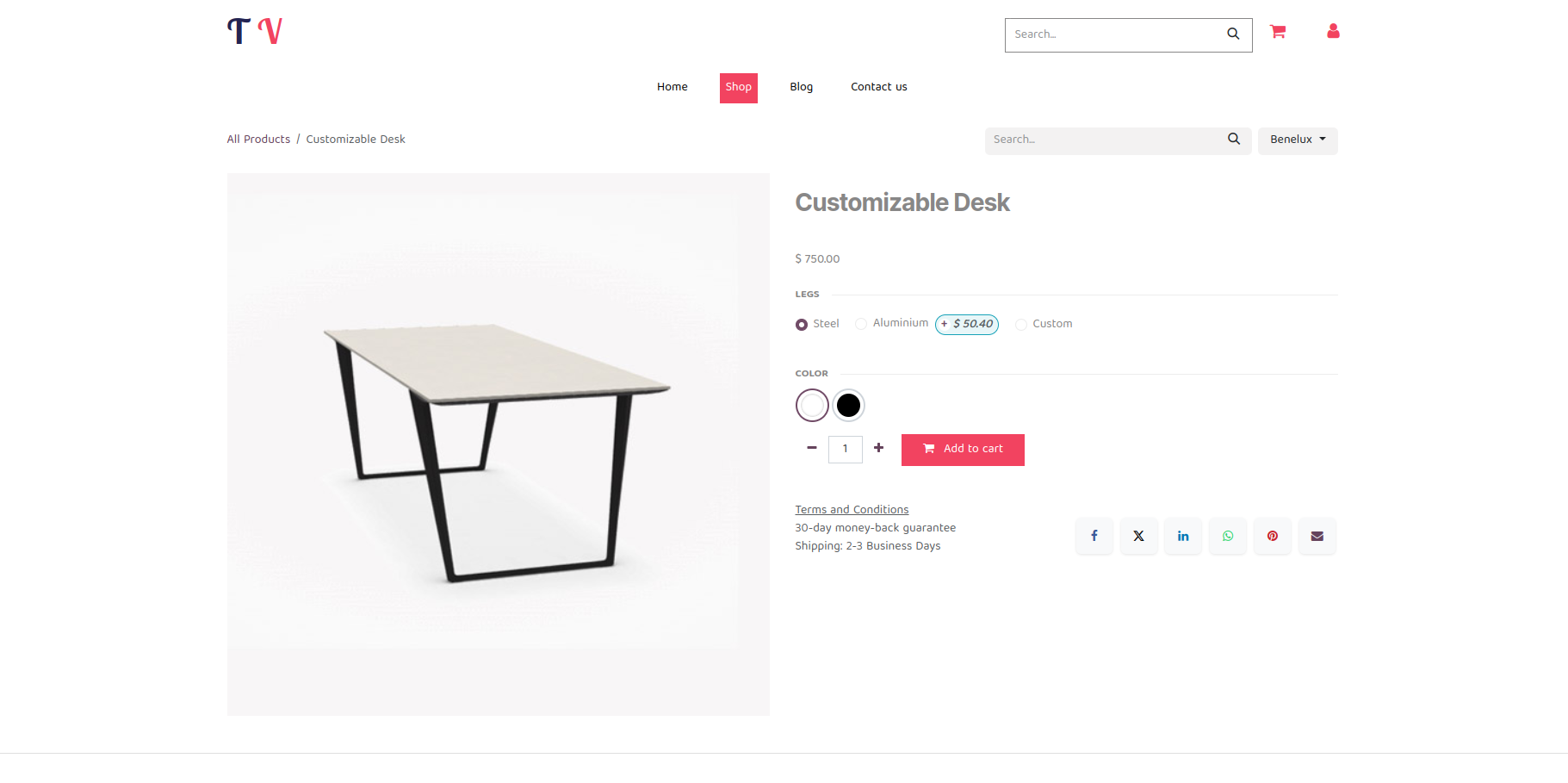This screenshot has height=783, width=1568.
Task: Share product on Facebook
Action: tap(1094, 536)
